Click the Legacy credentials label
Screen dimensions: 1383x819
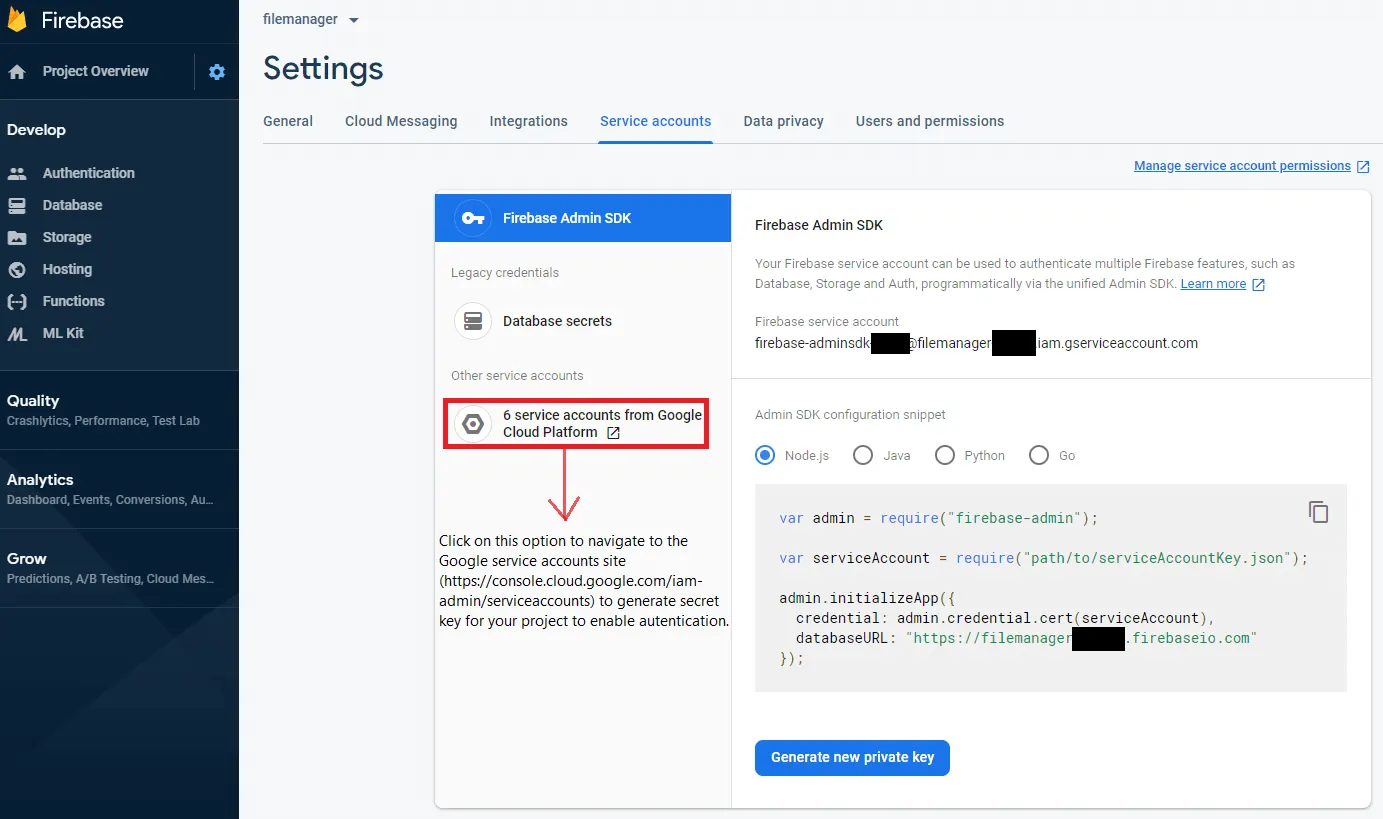tap(505, 273)
